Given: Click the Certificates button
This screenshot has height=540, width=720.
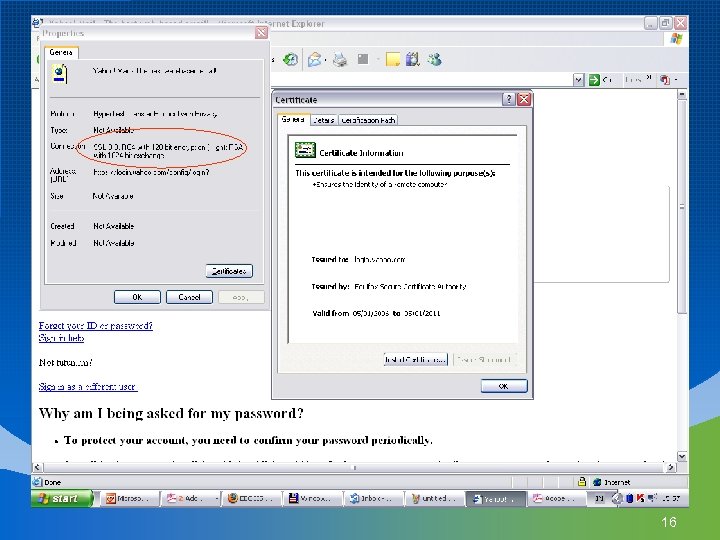Looking at the screenshot, I should tap(229, 271).
